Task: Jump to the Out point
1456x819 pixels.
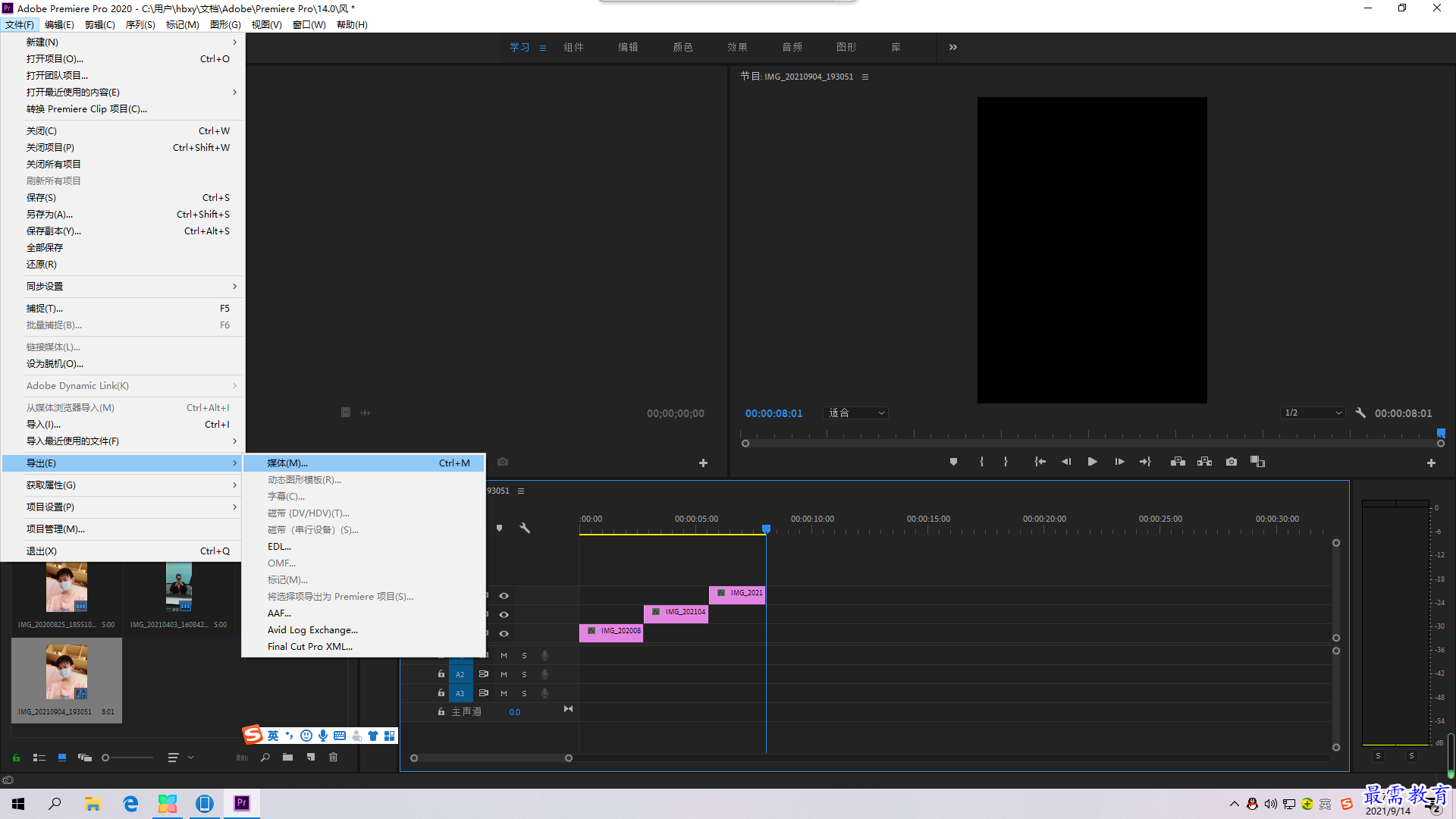Action: [x=1145, y=462]
